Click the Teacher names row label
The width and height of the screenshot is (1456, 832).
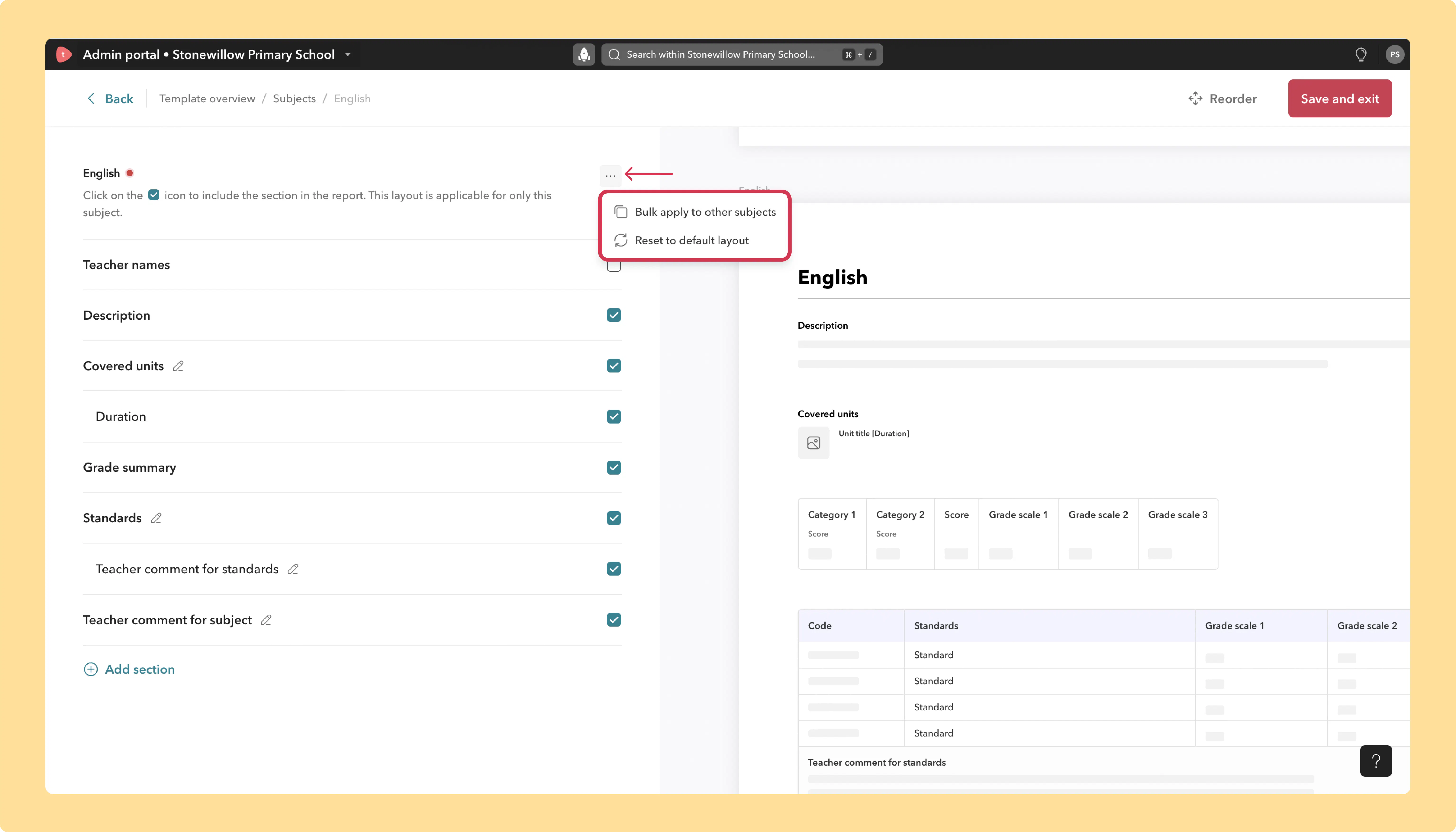tap(126, 265)
